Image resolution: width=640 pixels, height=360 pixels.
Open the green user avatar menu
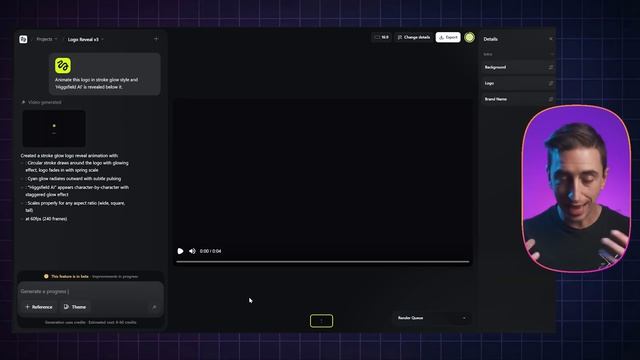coord(469,37)
